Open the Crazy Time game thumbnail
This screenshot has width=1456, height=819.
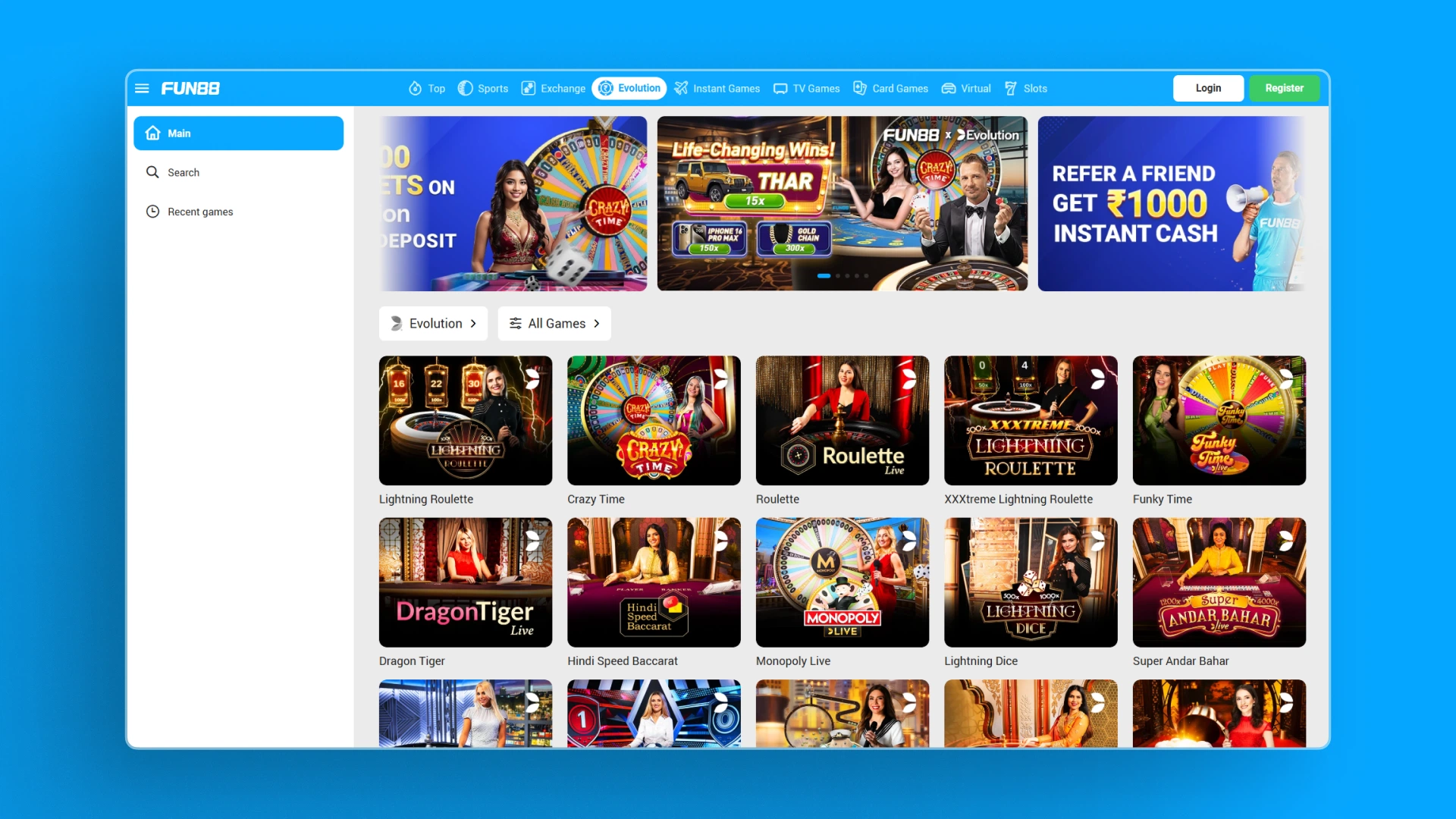654,421
